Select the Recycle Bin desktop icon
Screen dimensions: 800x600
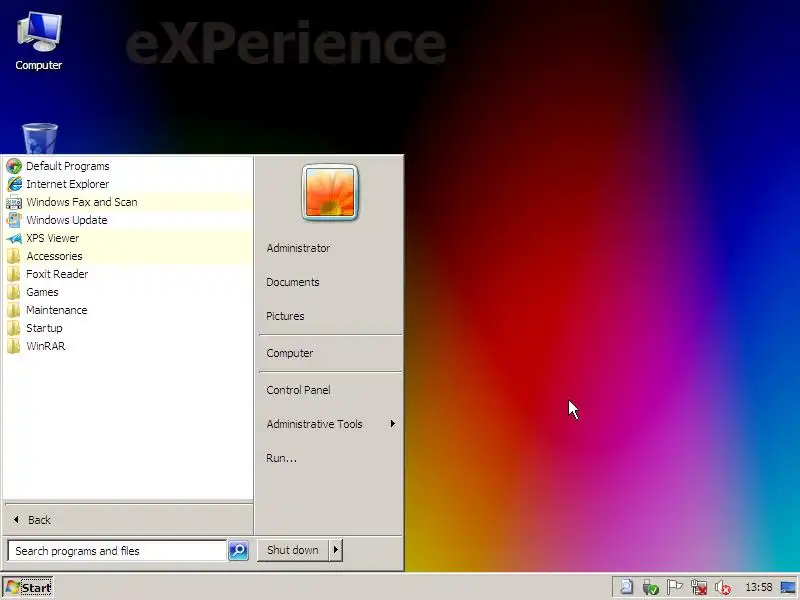point(40,138)
